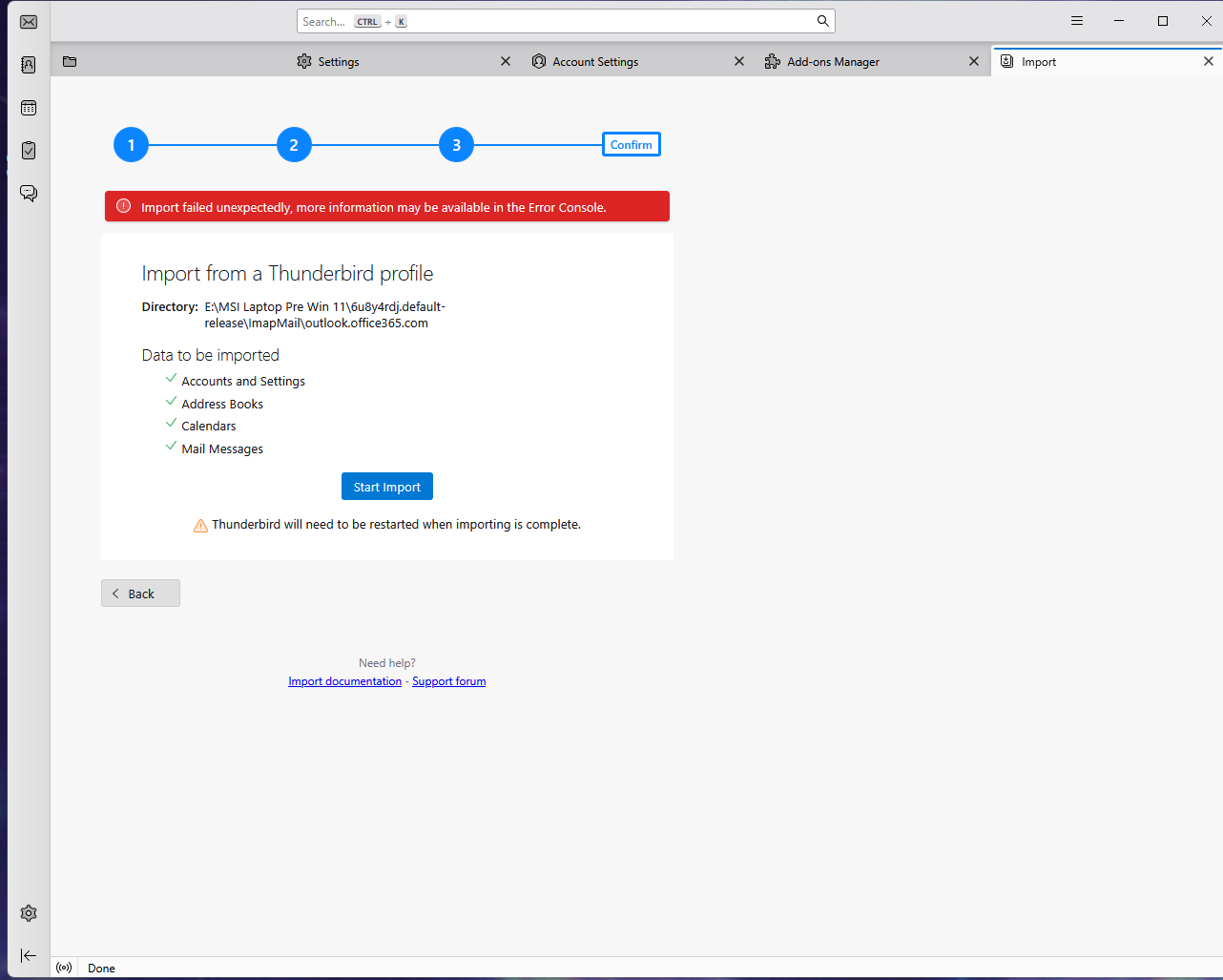
Task: Open the Chat space
Action: 29,193
